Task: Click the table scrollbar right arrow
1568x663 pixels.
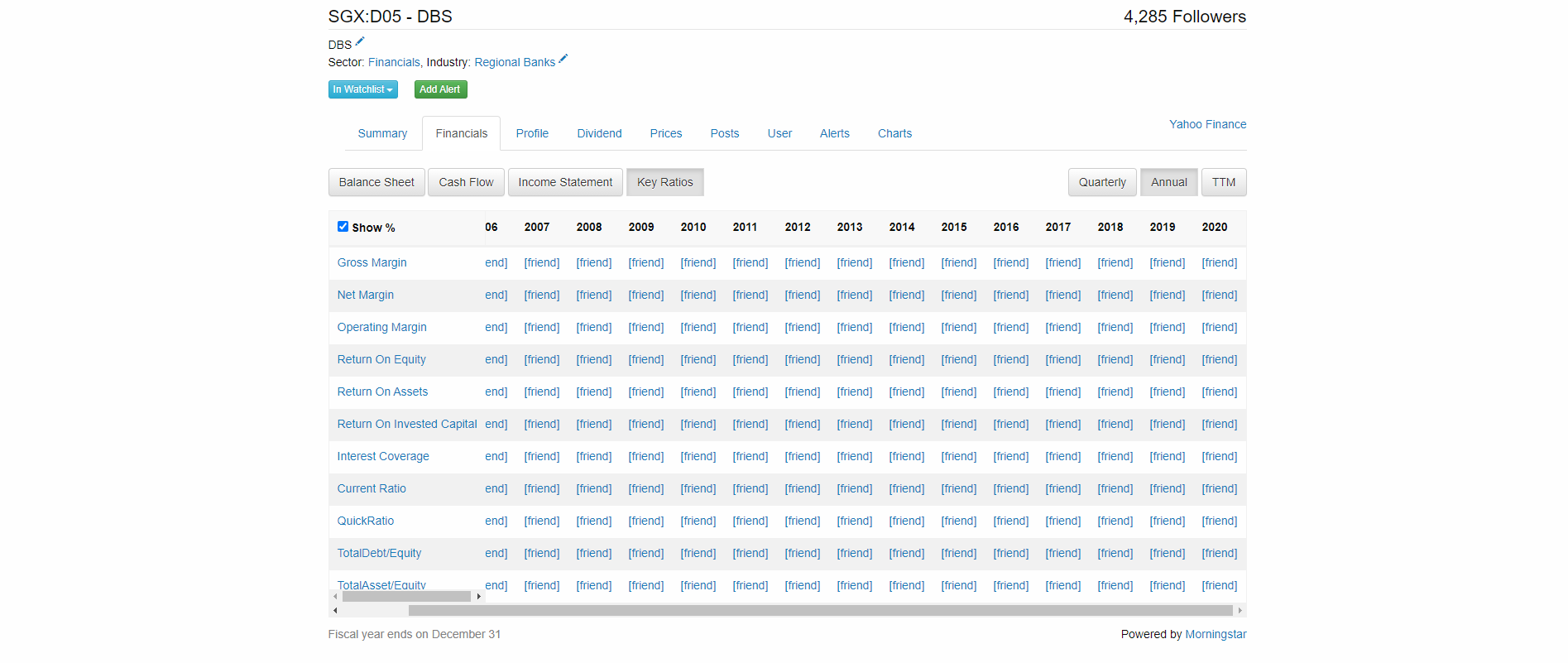Action: [x=1240, y=610]
